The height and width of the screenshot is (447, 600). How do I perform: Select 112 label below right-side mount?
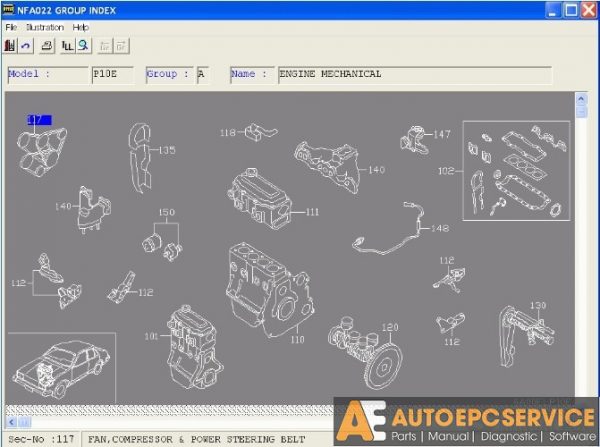(452, 341)
